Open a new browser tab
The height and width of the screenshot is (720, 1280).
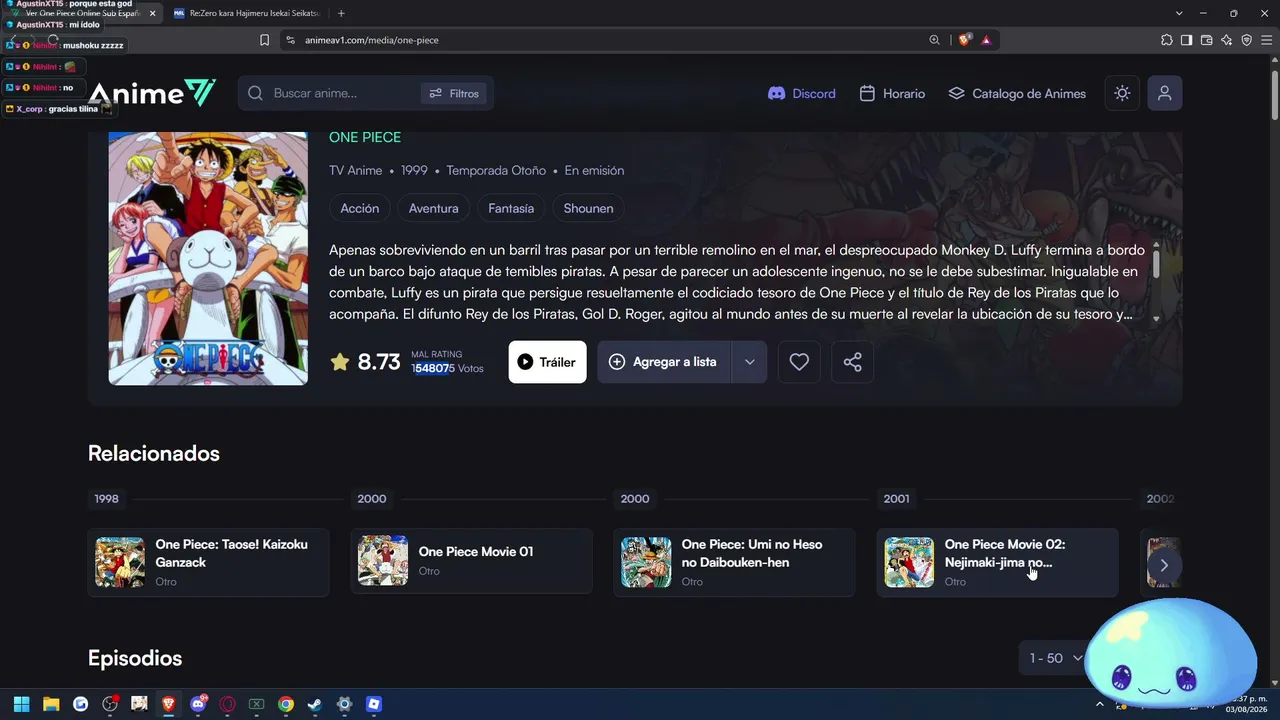[341, 13]
